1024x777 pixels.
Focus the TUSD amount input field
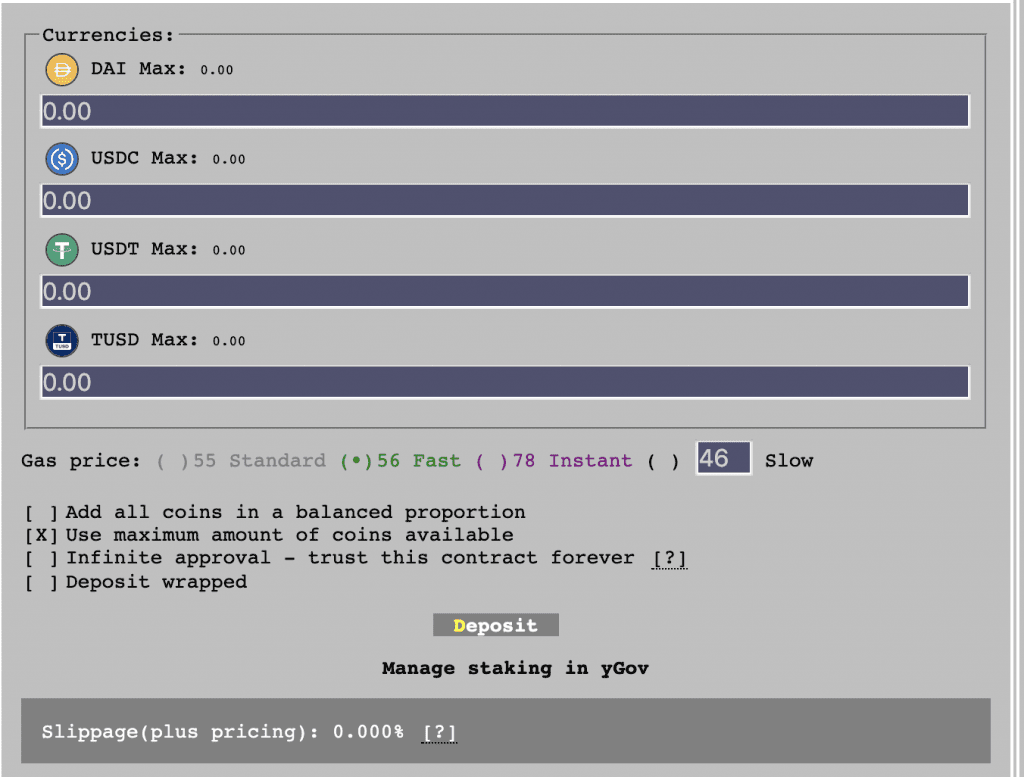(504, 382)
